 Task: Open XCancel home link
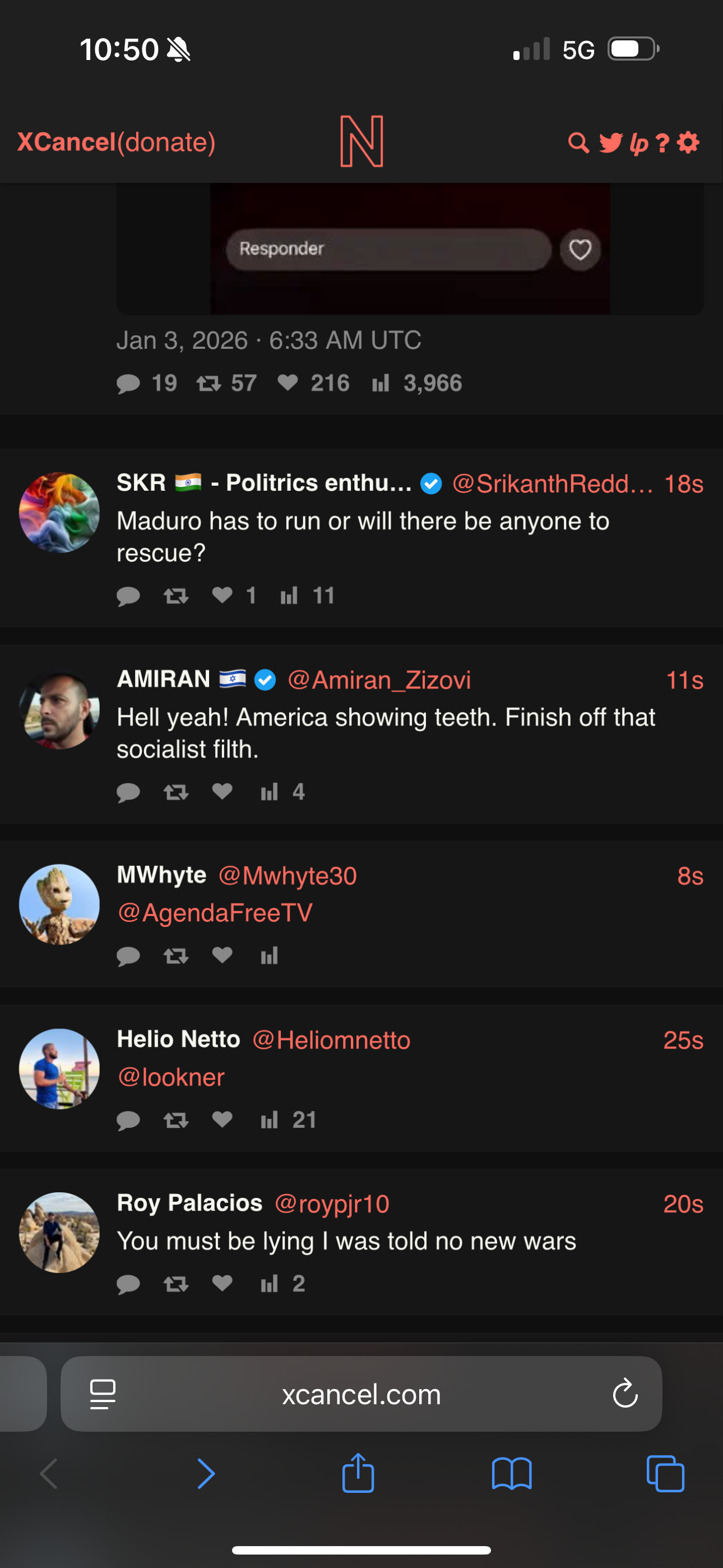[66, 142]
